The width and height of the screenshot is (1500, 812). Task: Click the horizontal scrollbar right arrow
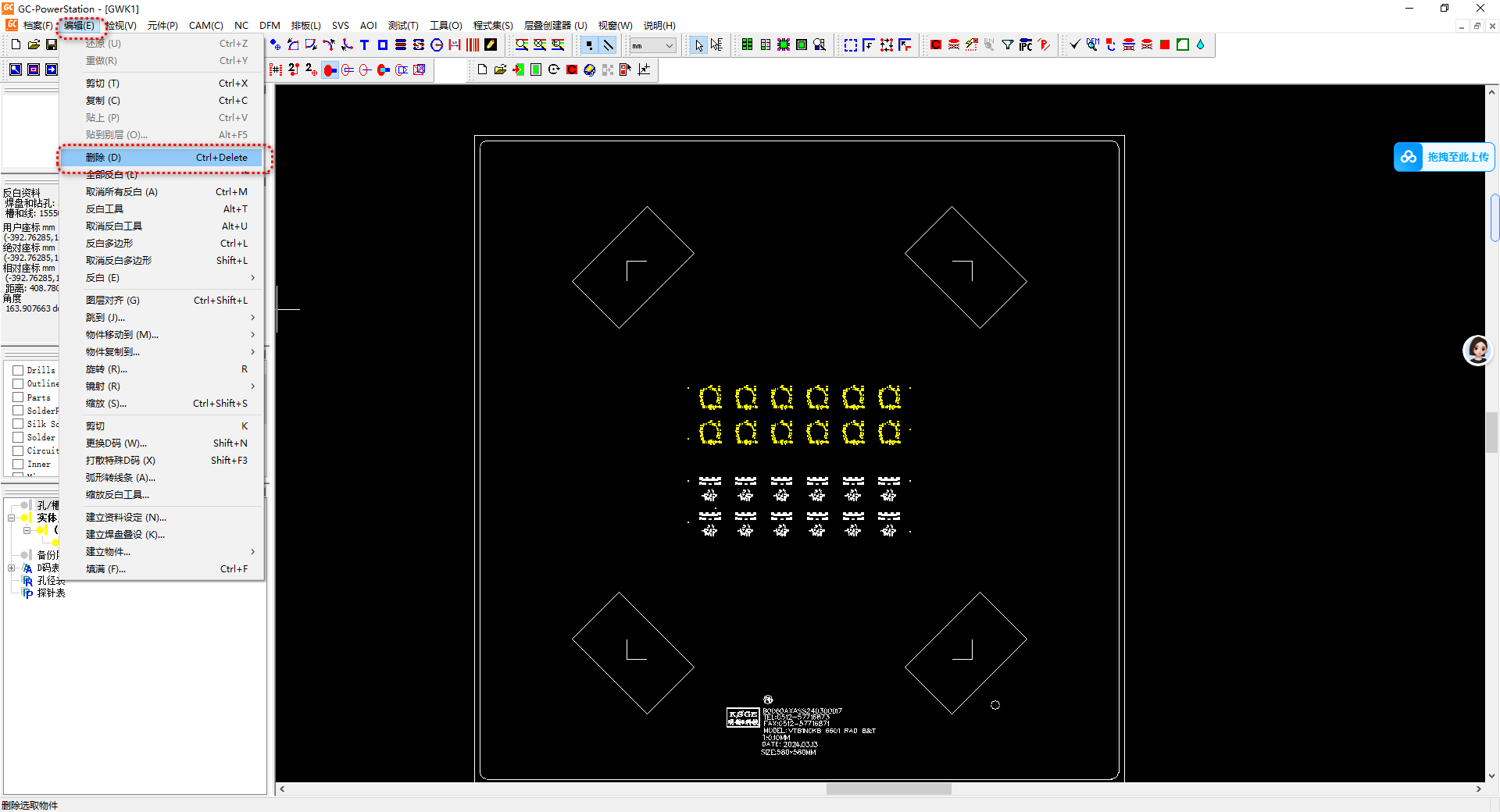click(1478, 789)
